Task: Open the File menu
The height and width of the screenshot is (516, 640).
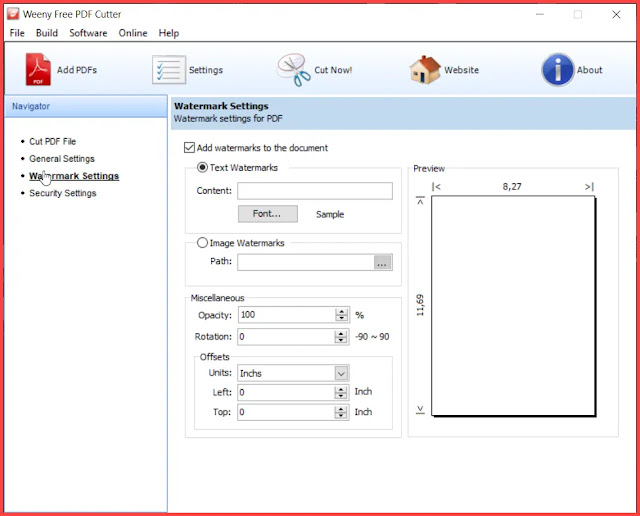Action: pyautogui.click(x=17, y=33)
